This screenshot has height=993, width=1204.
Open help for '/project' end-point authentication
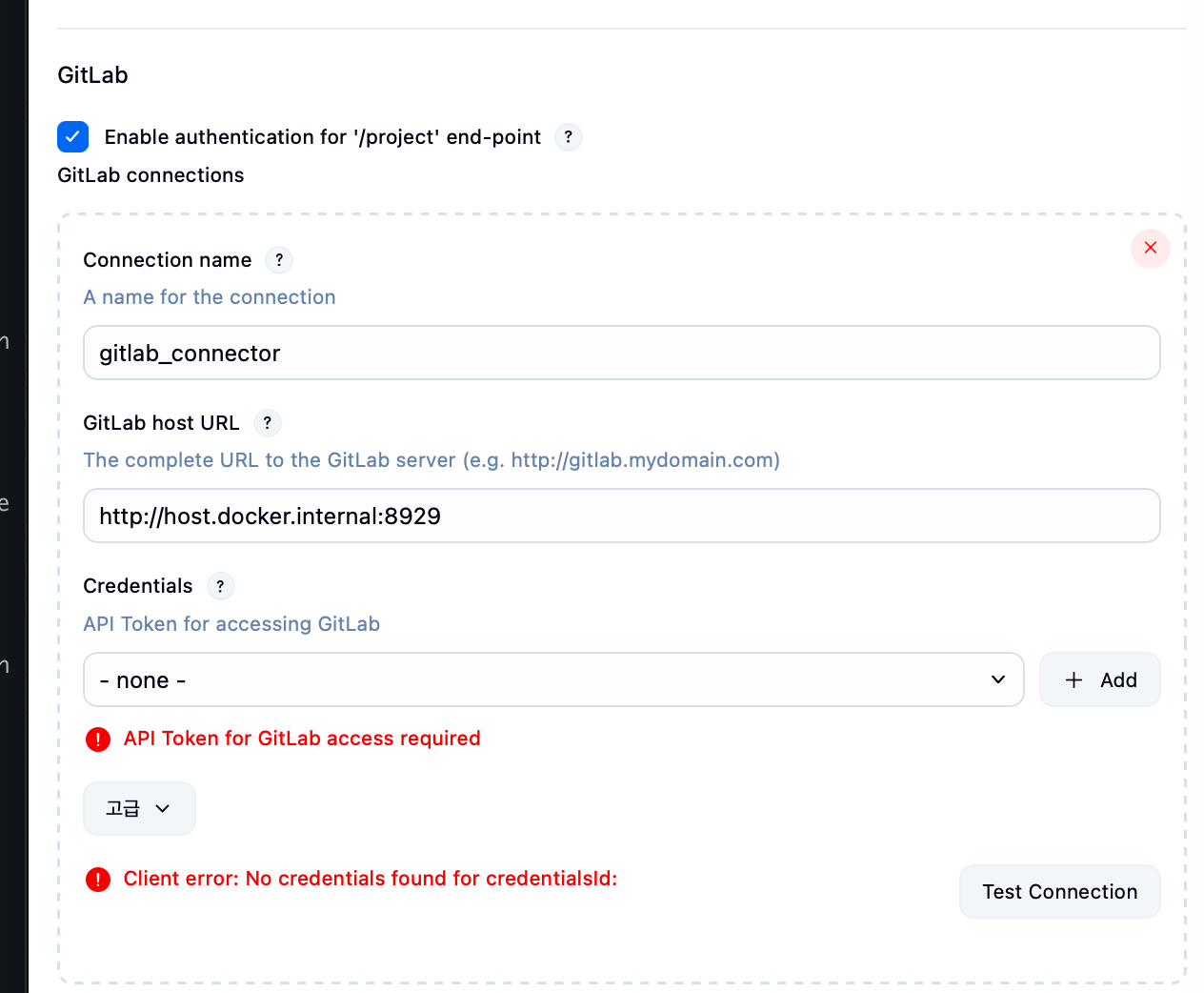tap(568, 137)
